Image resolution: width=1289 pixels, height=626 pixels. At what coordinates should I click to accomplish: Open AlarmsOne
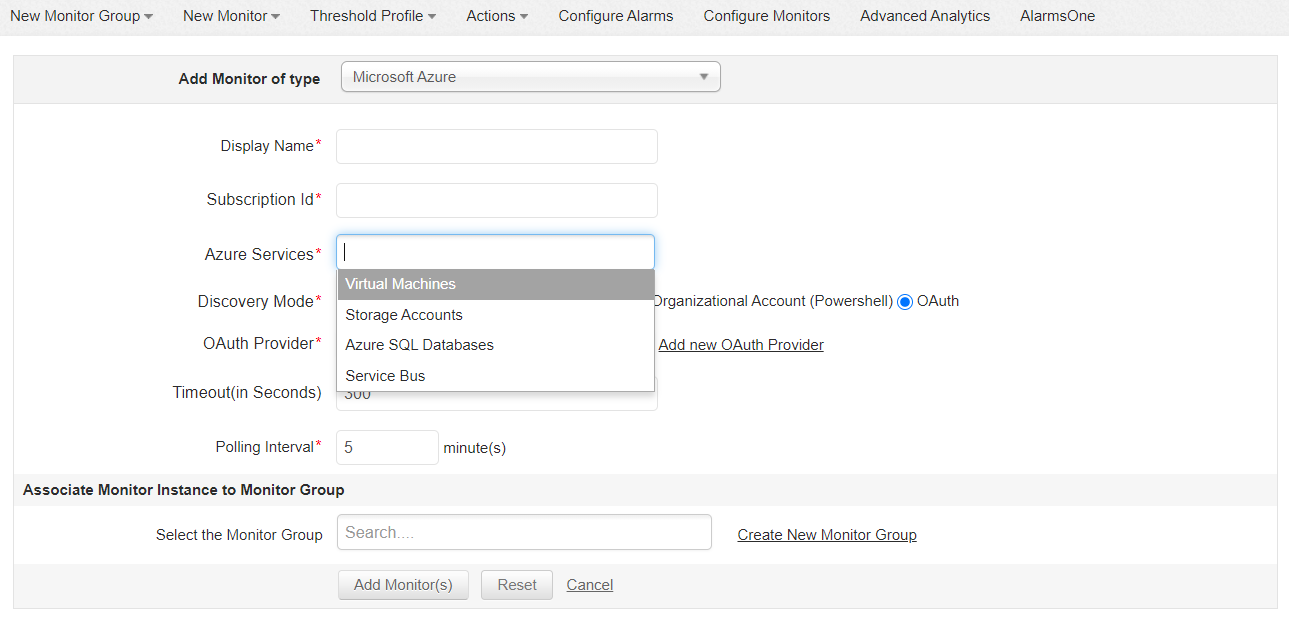[x=1058, y=16]
